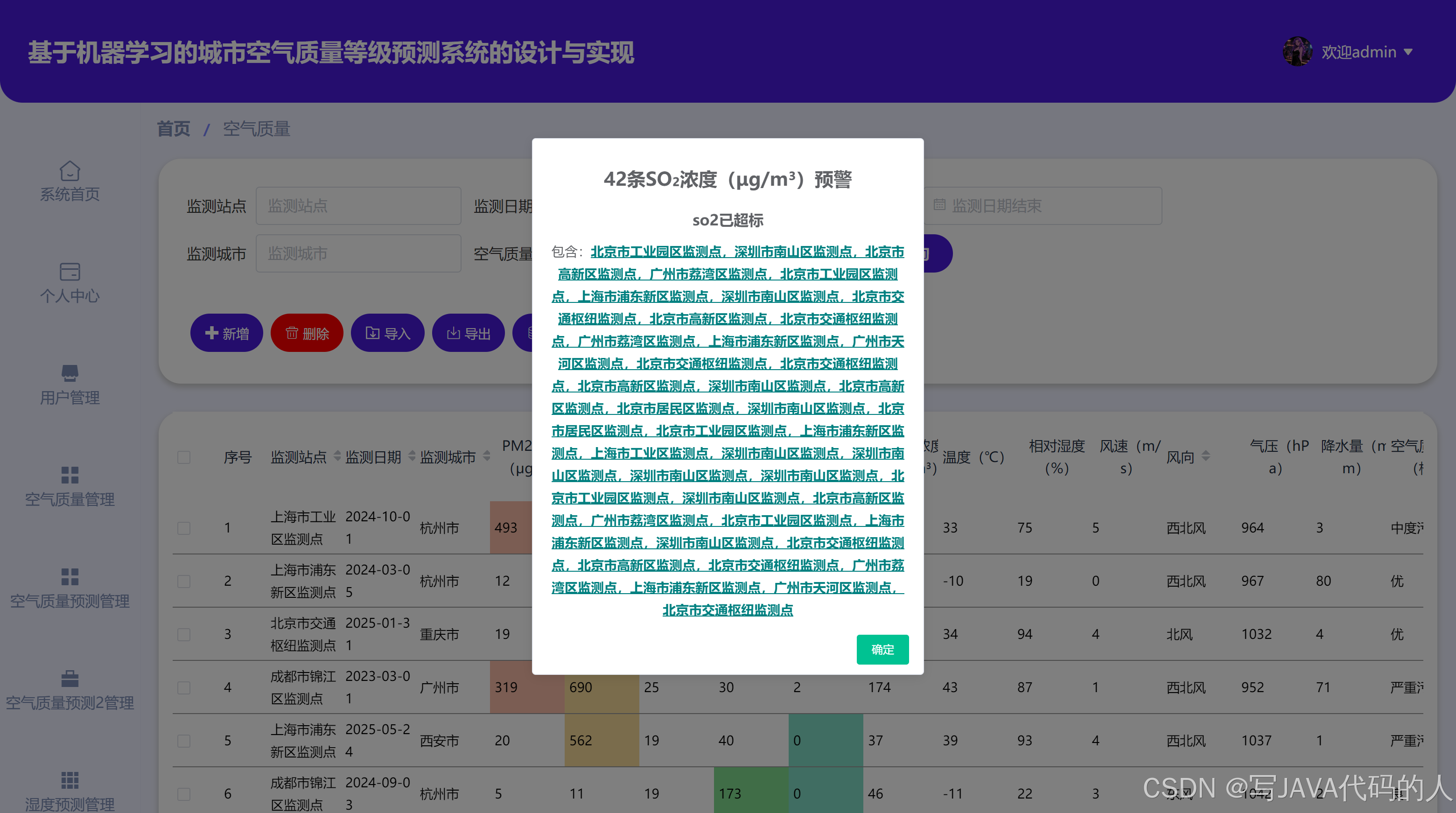Click the 监测城市 input field

point(358,253)
